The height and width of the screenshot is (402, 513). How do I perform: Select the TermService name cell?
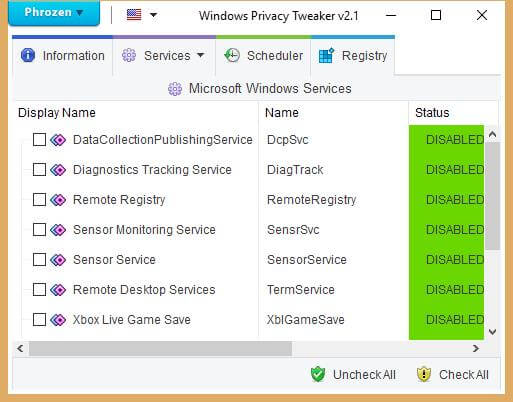(301, 290)
